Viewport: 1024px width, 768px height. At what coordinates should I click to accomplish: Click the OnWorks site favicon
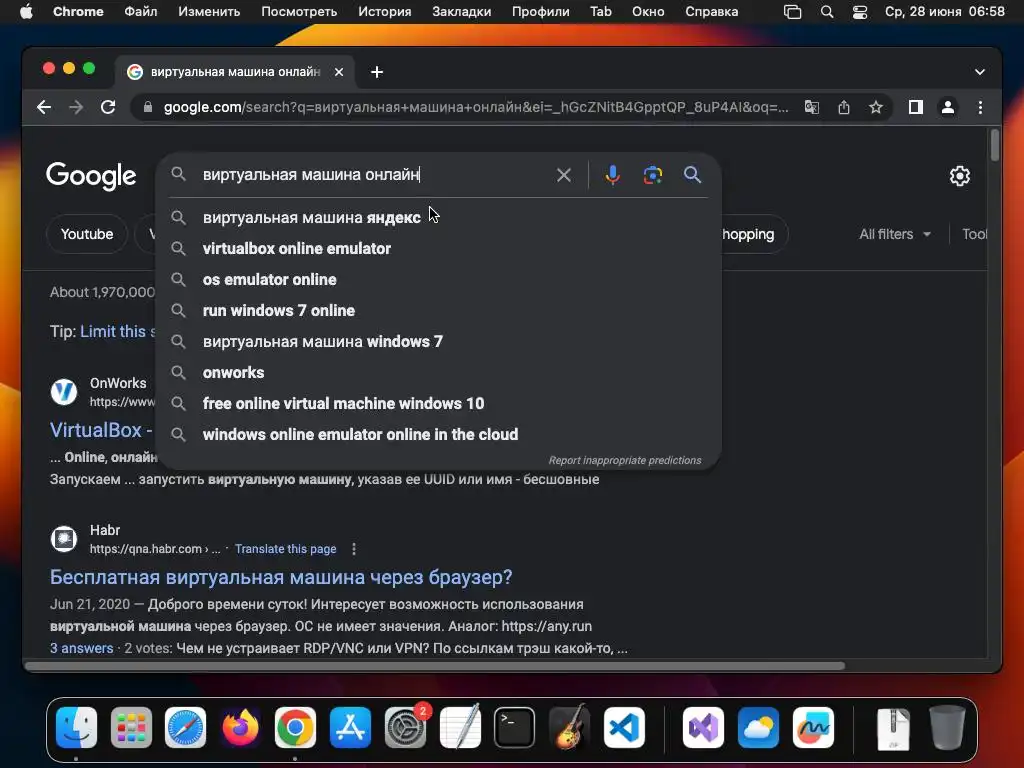64,392
